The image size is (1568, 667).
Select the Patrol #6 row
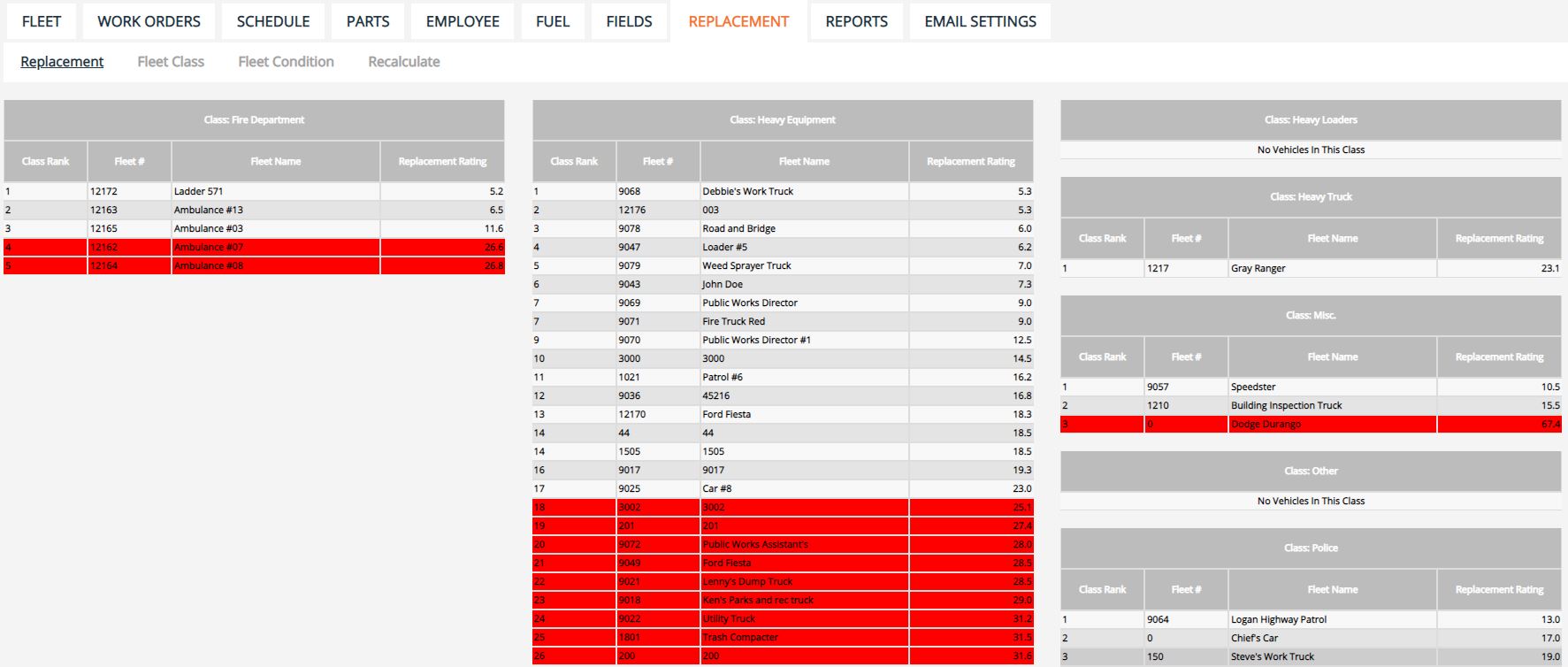pos(783,377)
